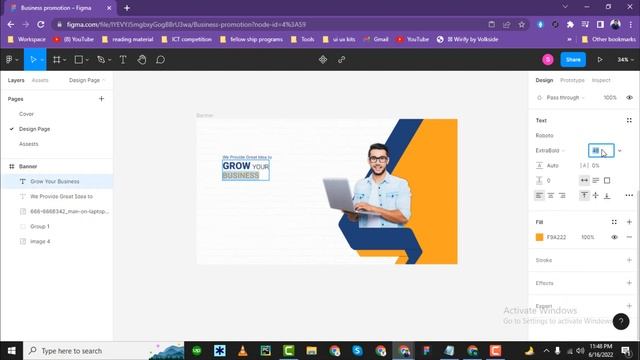Open the Help question mark button
The width and height of the screenshot is (640, 360).
(621, 322)
